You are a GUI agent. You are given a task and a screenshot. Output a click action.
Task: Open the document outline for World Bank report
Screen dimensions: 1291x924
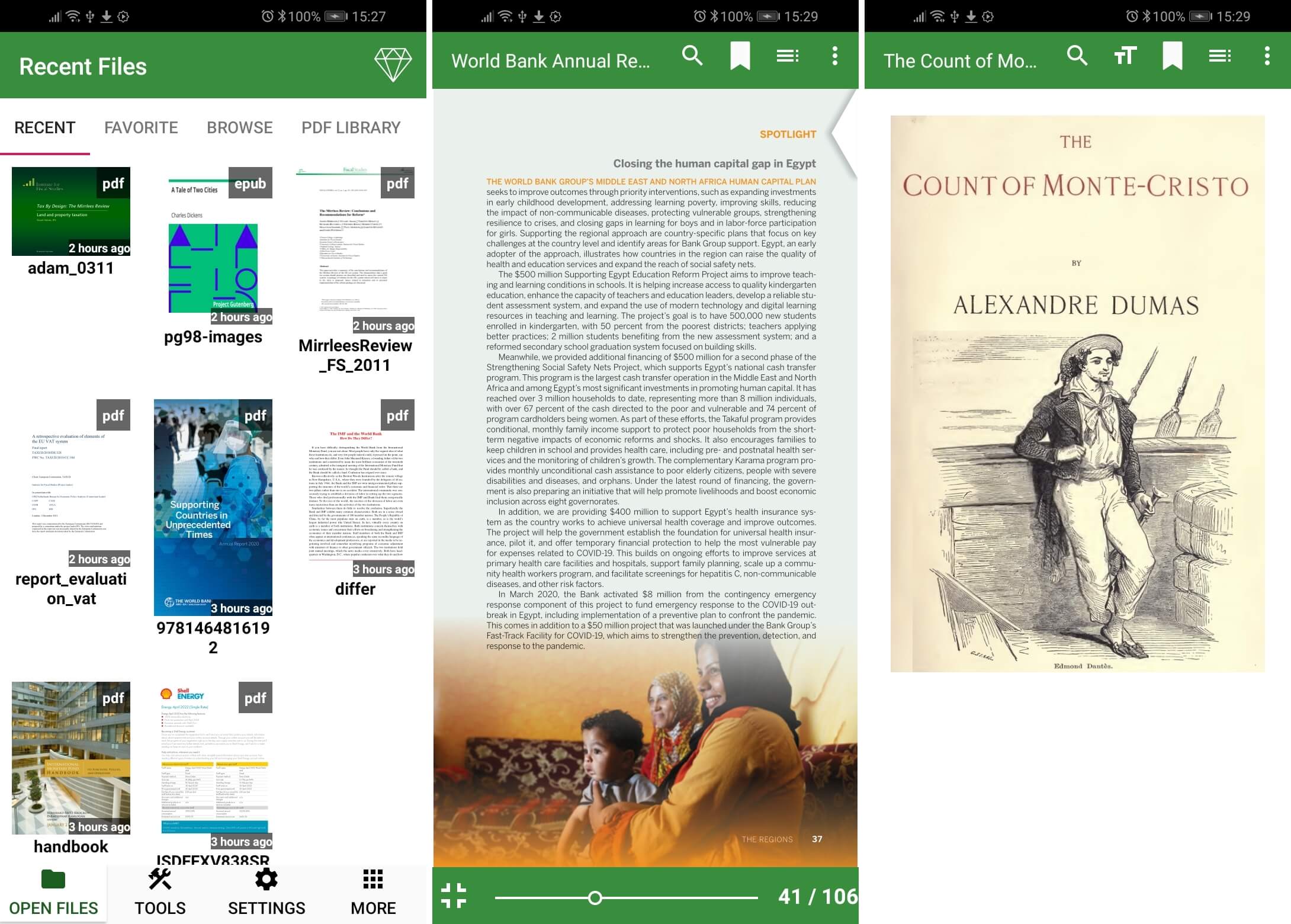click(x=788, y=56)
